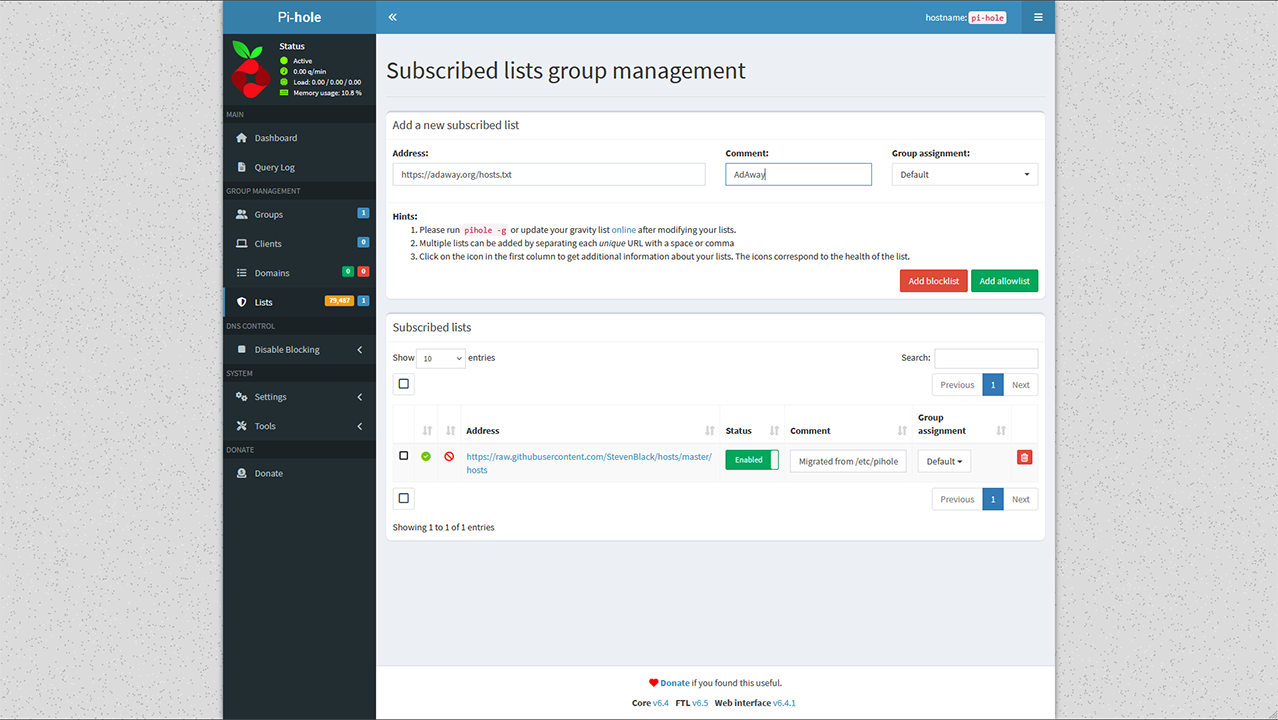Go to the Domains management page

point(272,273)
